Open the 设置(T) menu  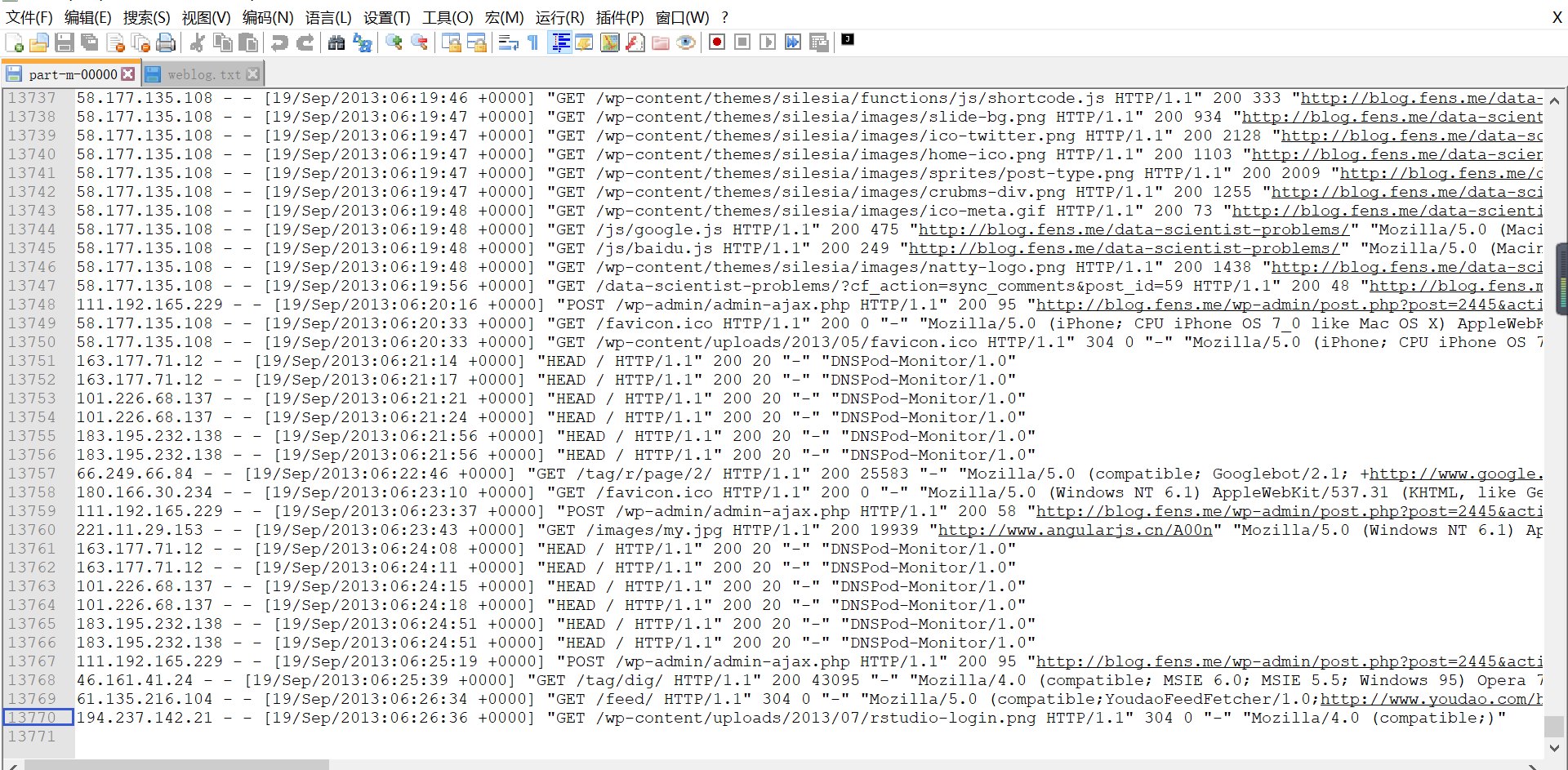click(387, 17)
